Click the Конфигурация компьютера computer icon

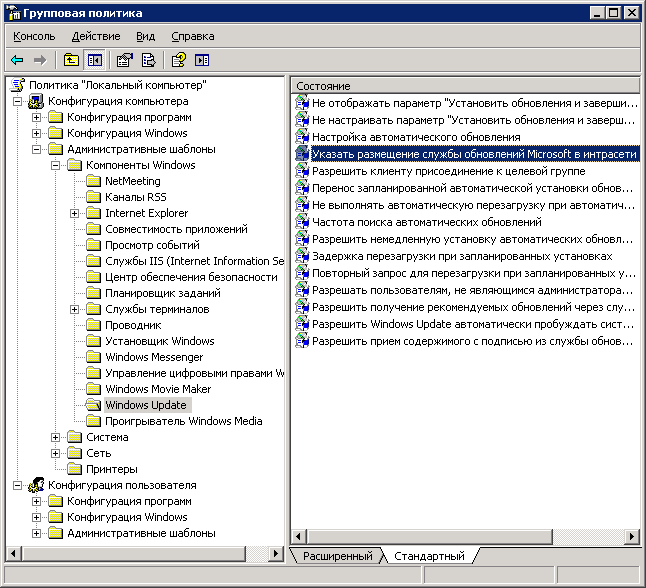[x=36, y=101]
